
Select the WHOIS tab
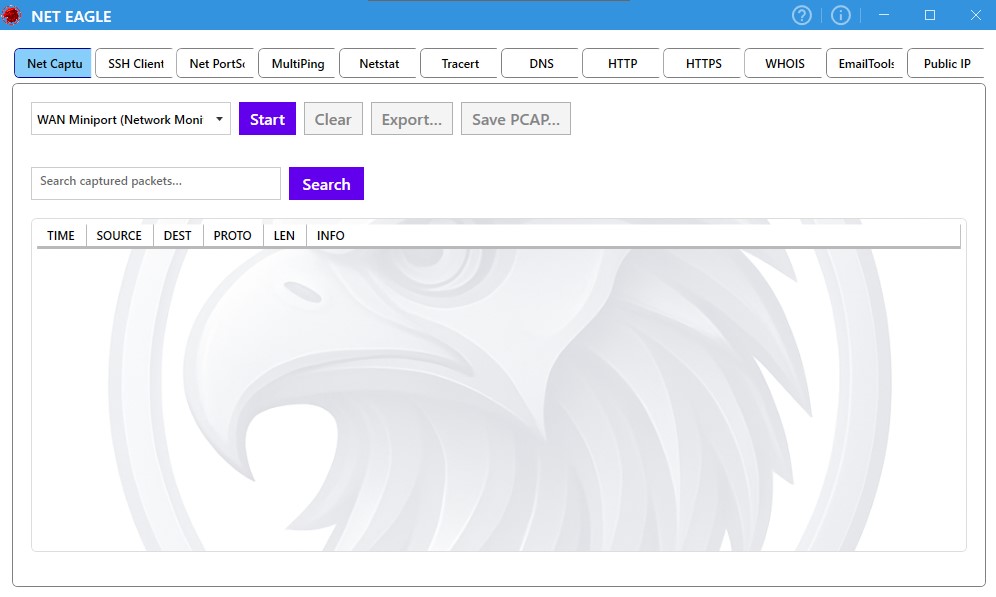click(x=784, y=63)
